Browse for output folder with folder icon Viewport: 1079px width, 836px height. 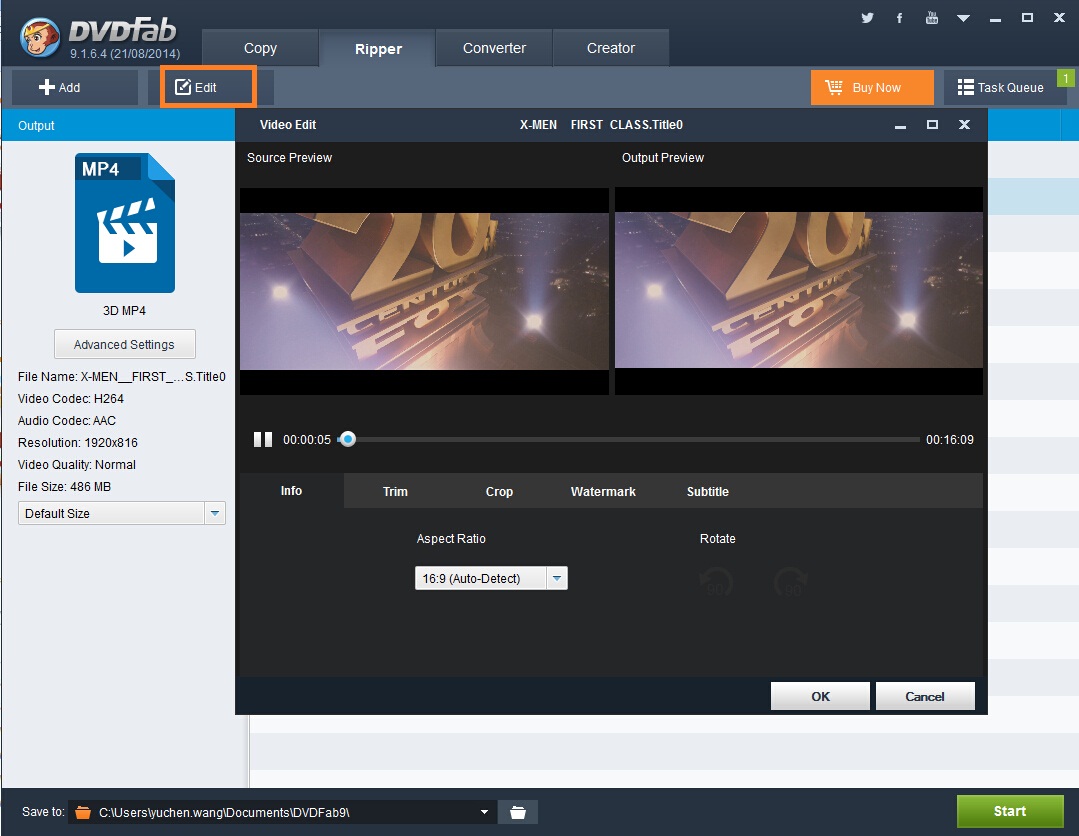(x=517, y=812)
